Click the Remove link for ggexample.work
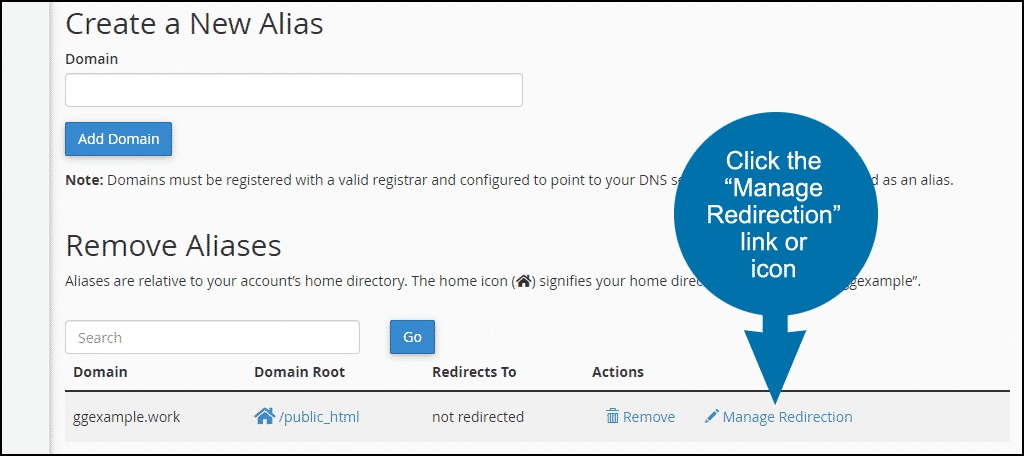 point(649,417)
